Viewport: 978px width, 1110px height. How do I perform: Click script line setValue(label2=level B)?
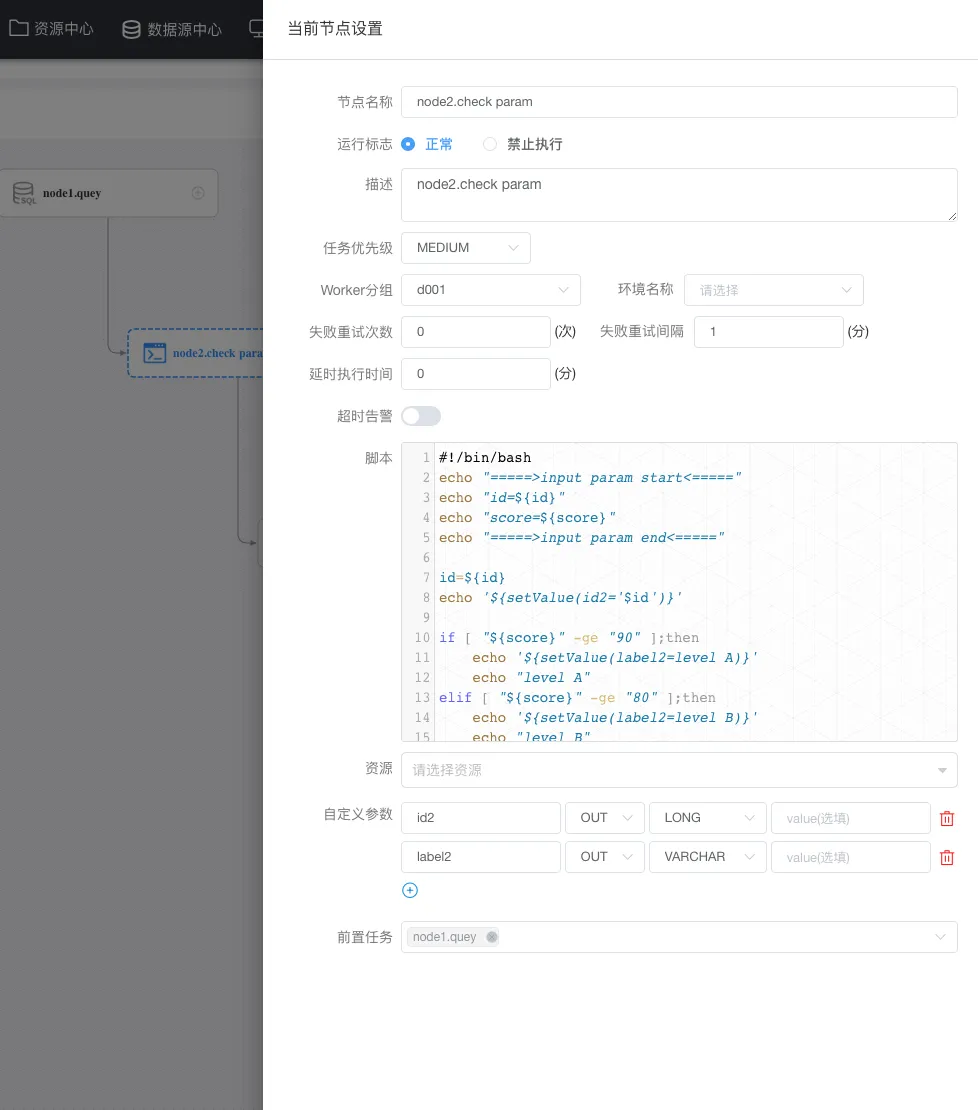615,717
